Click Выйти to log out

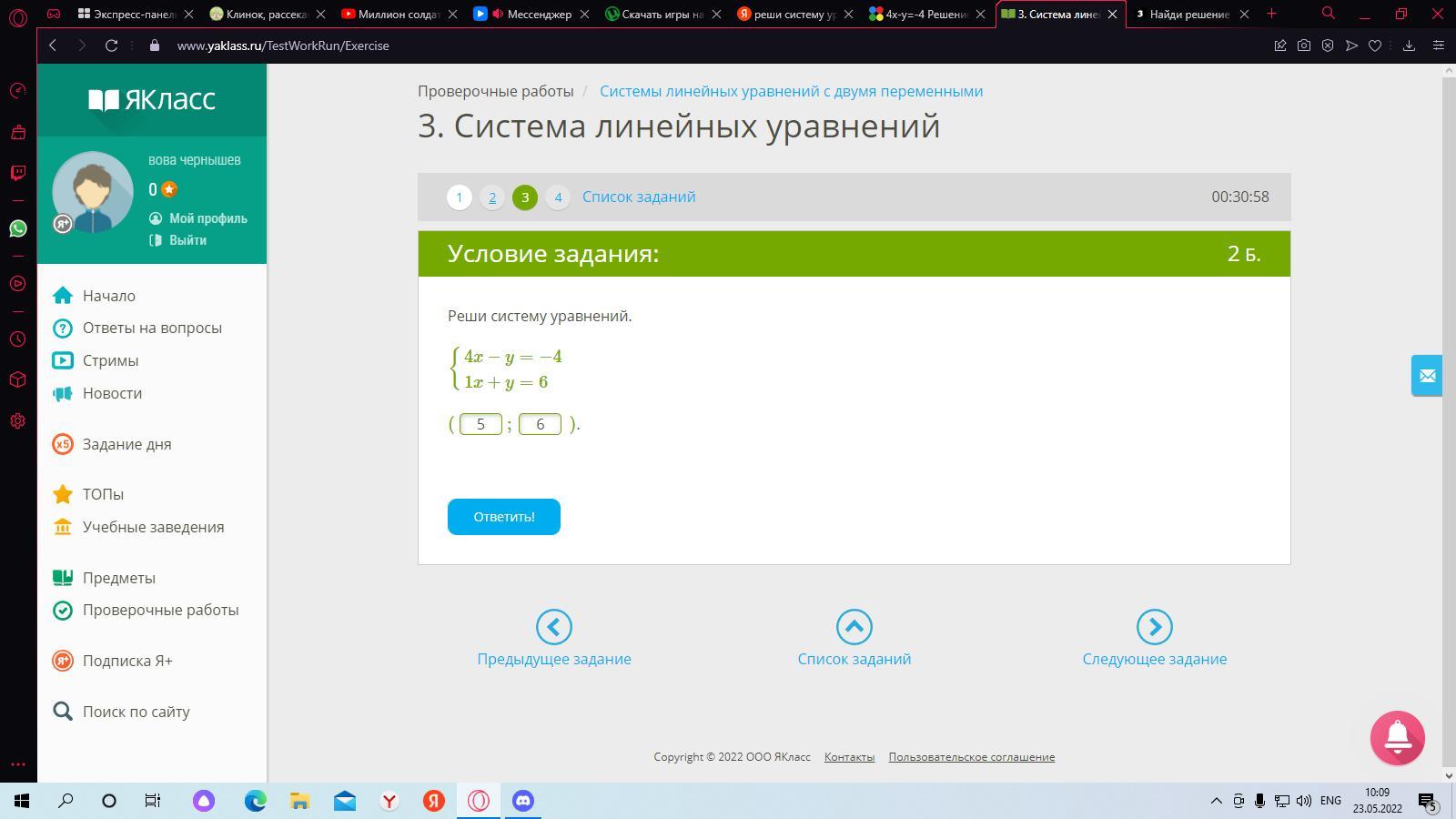coord(178,240)
